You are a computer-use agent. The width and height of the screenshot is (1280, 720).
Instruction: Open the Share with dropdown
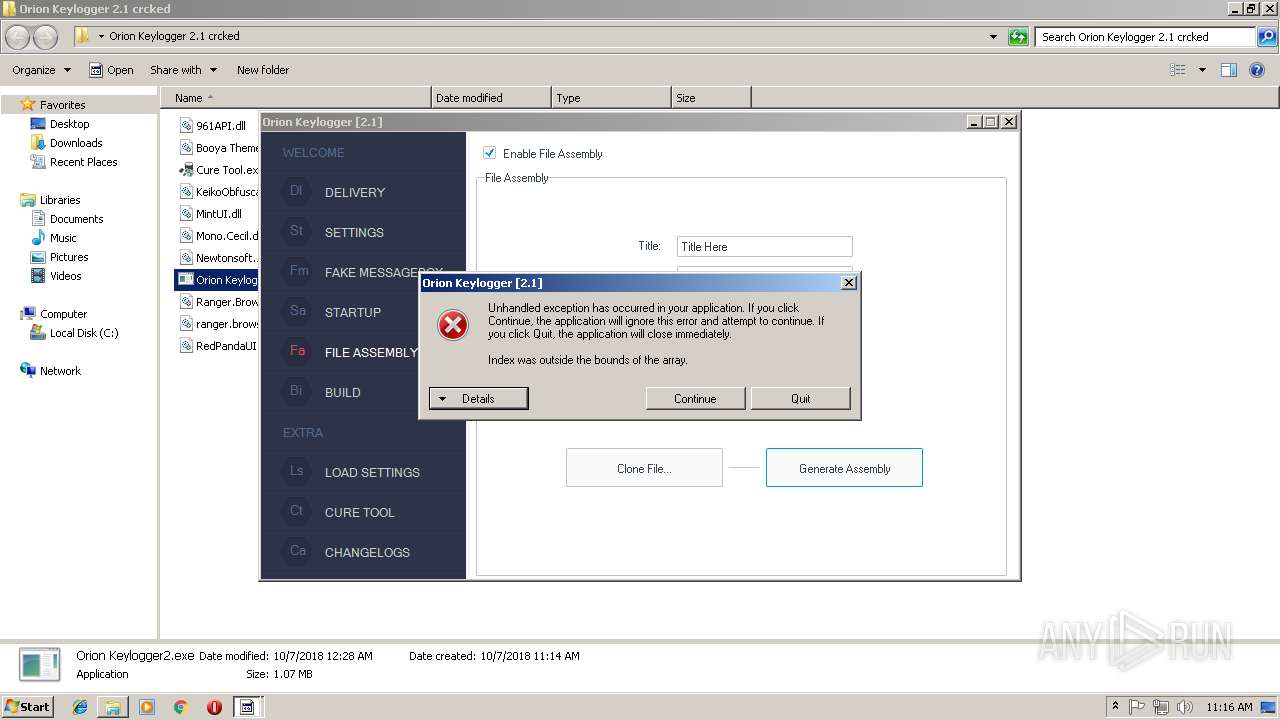tap(183, 70)
